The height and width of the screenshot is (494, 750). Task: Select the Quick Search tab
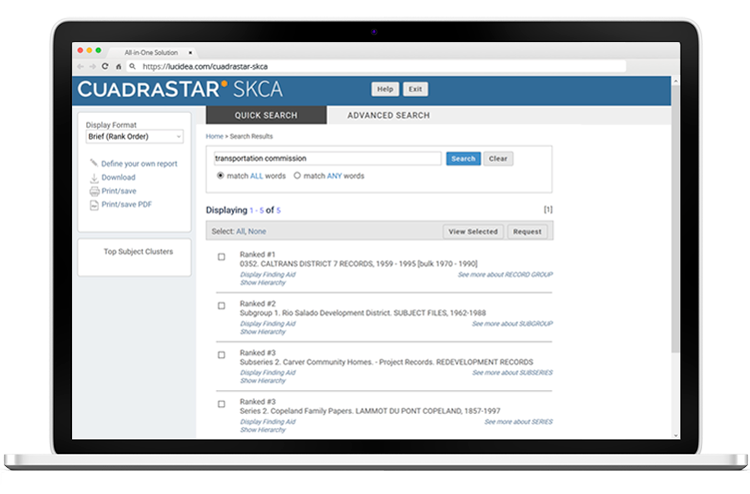pos(265,115)
